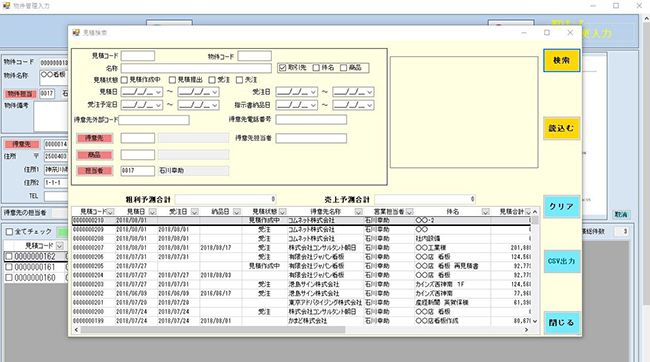The height and width of the screenshot is (362, 650).
Task: Check the 件名 checkbox
Action: pyautogui.click(x=316, y=68)
